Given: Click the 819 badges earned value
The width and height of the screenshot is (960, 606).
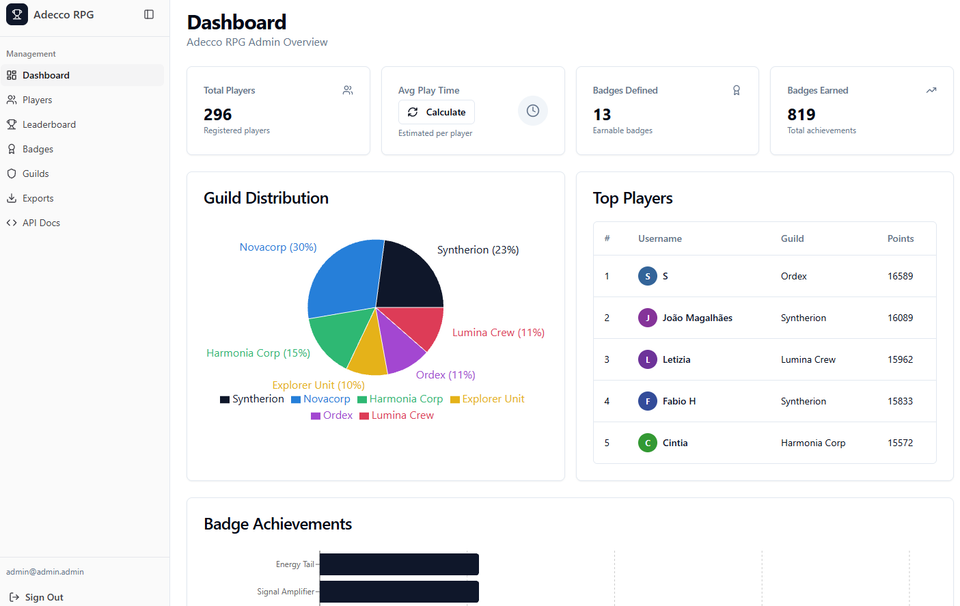Looking at the screenshot, I should click(x=801, y=114).
